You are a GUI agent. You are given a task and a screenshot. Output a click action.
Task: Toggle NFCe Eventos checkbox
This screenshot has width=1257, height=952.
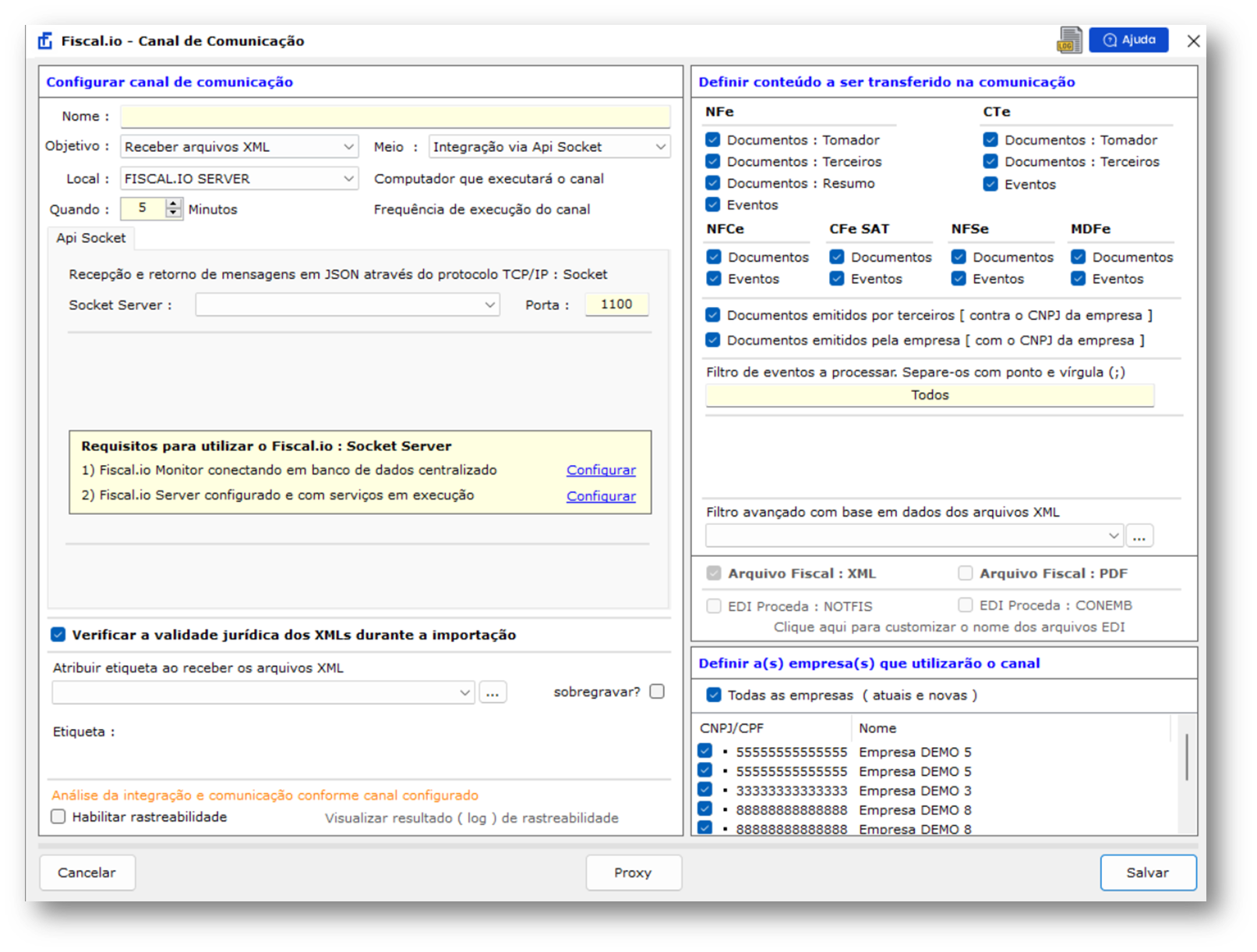[x=713, y=278]
